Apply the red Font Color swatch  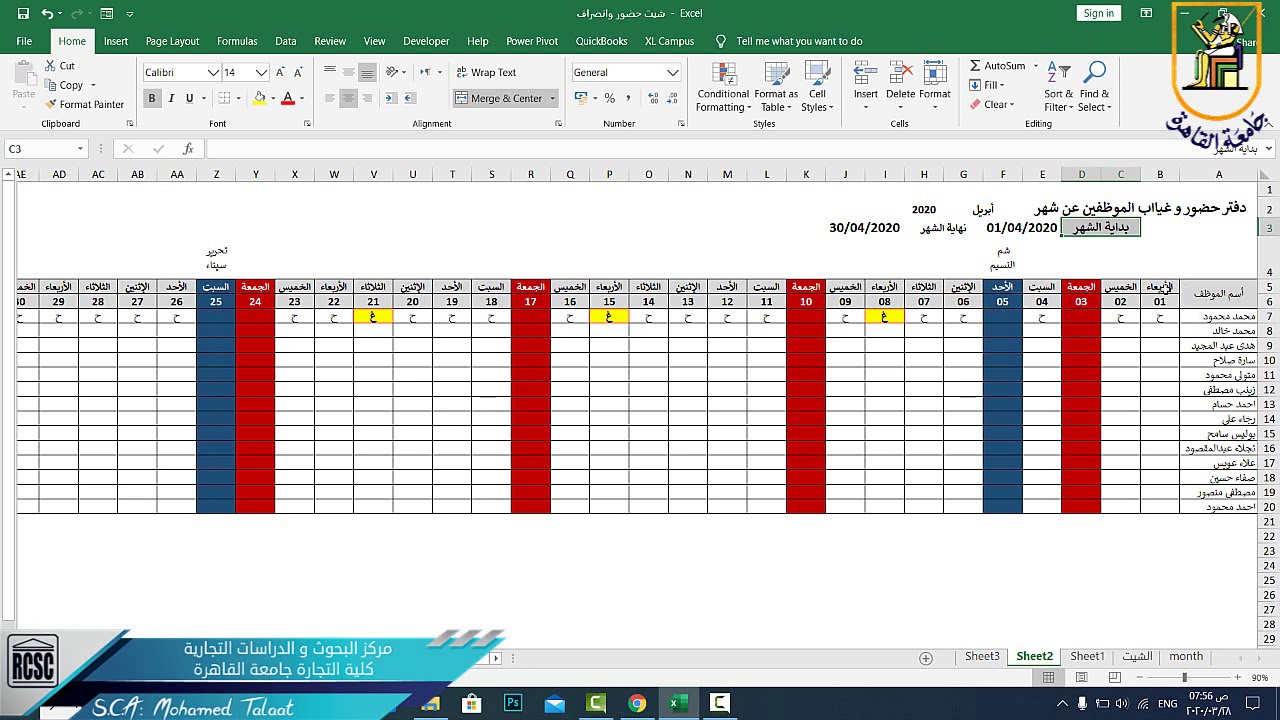click(x=288, y=98)
